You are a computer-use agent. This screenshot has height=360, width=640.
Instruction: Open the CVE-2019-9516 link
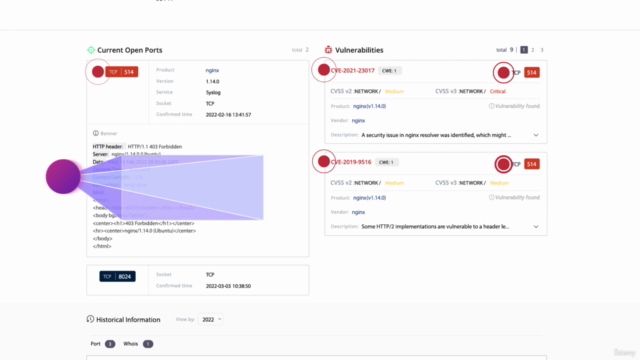tap(351, 162)
